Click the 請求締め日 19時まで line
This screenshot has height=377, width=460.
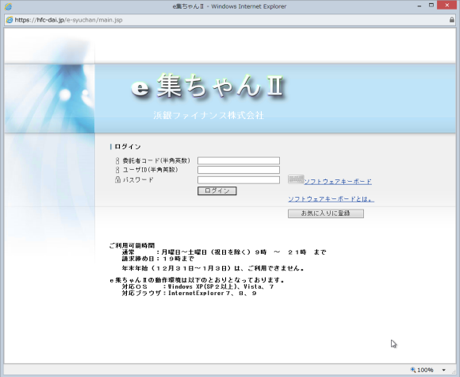coord(158,259)
